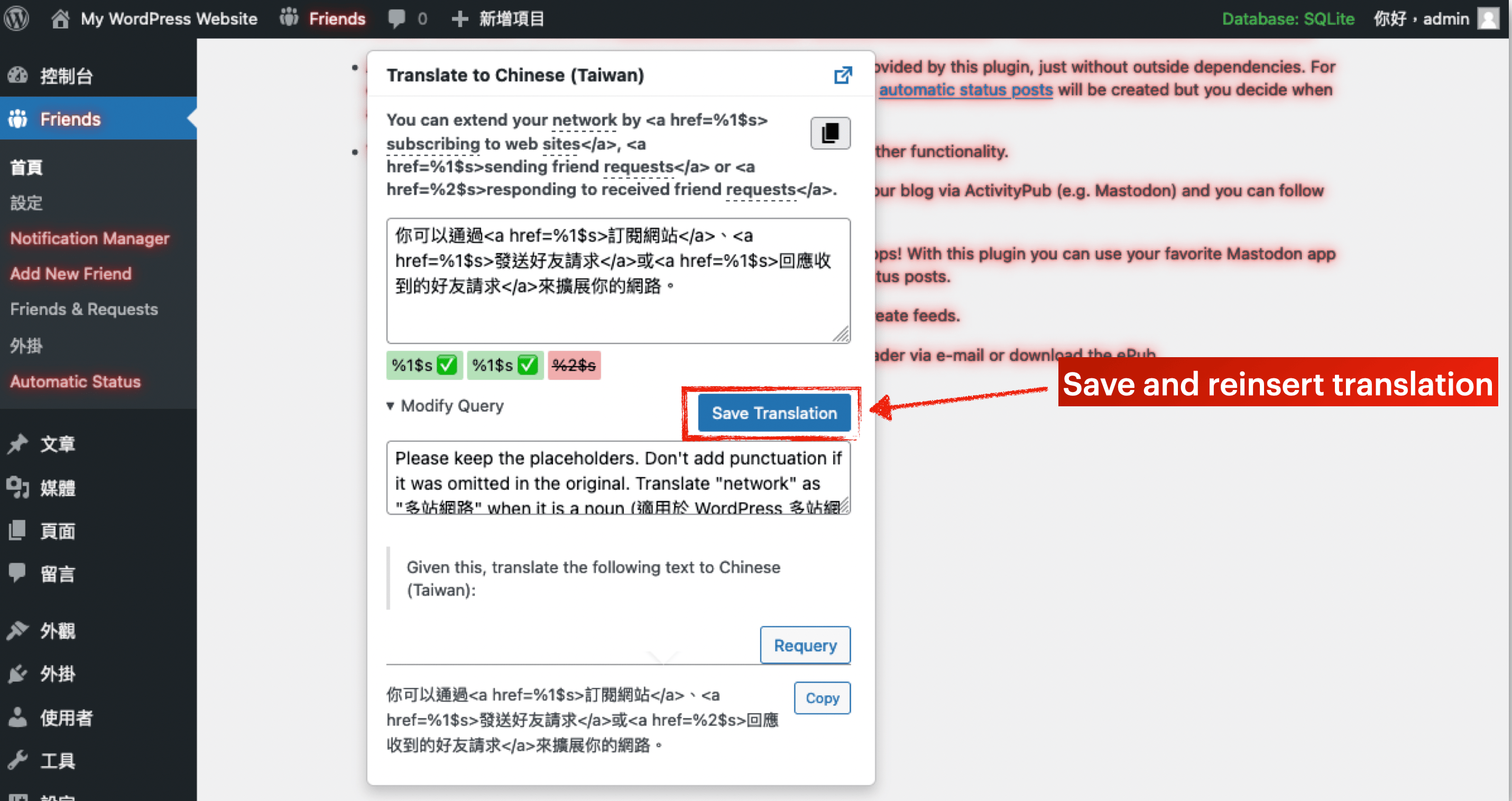The image size is (1512, 801).
Task: Click the open-in-new-tab icon on dialog
Action: pyautogui.click(x=843, y=75)
